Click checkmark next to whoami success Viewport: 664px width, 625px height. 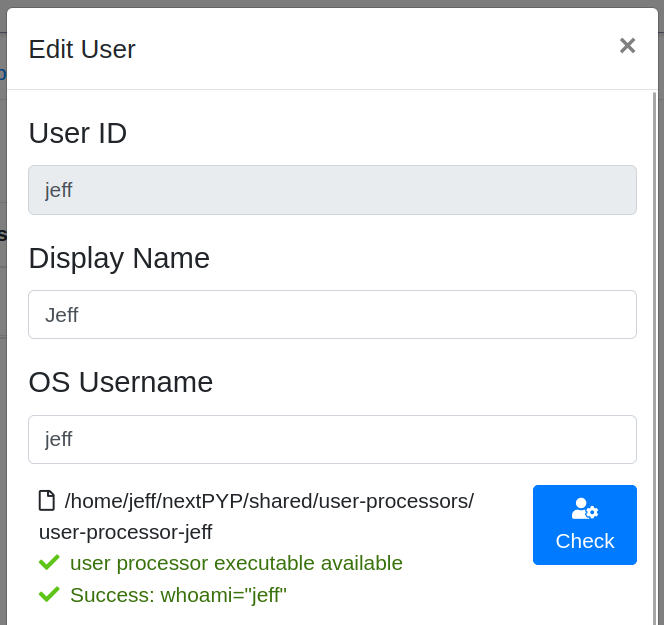tap(49, 594)
